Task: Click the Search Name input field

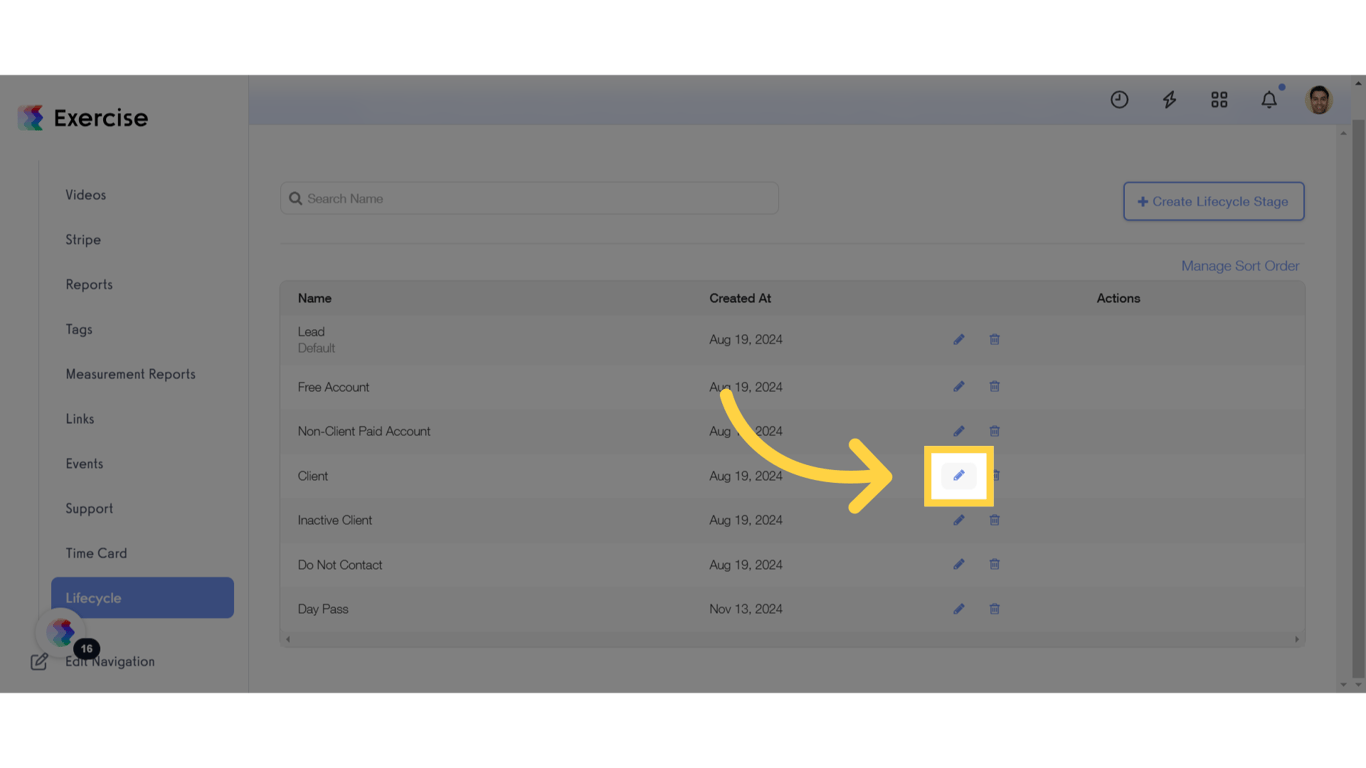Action: pos(529,198)
